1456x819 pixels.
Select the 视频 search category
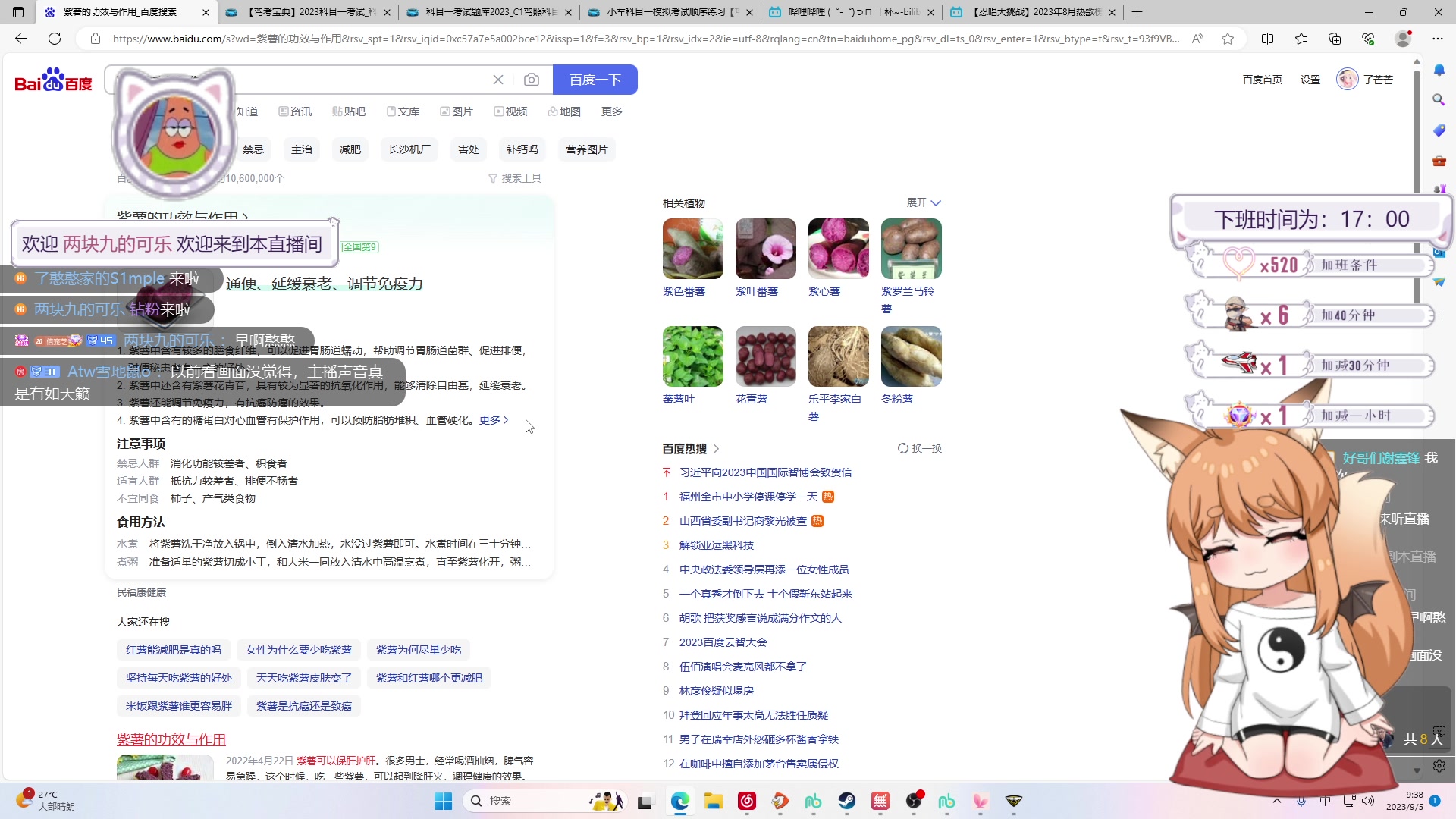click(x=510, y=111)
